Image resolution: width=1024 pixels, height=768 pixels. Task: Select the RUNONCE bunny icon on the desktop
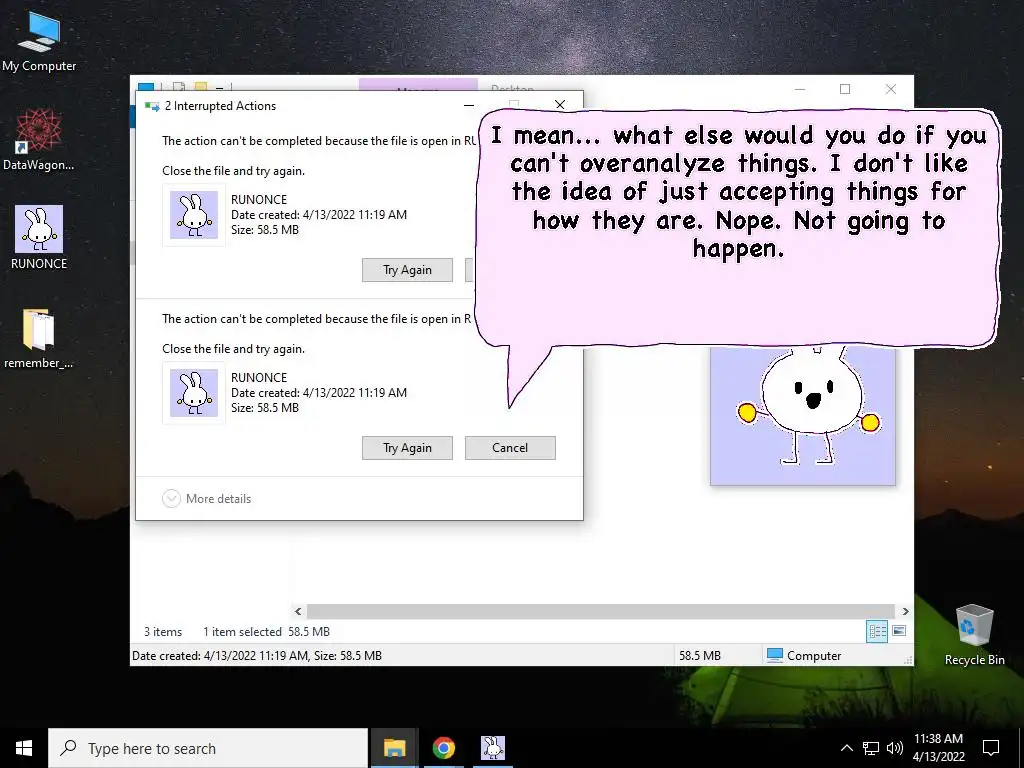tap(39, 238)
